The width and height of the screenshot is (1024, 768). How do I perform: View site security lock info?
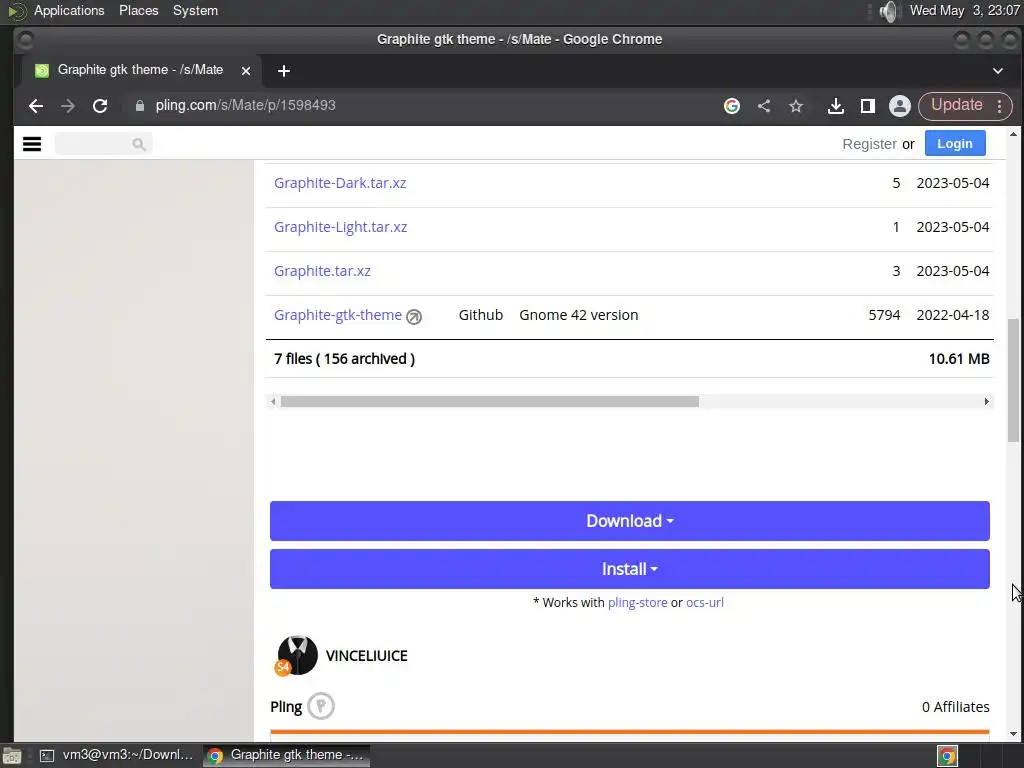140,106
